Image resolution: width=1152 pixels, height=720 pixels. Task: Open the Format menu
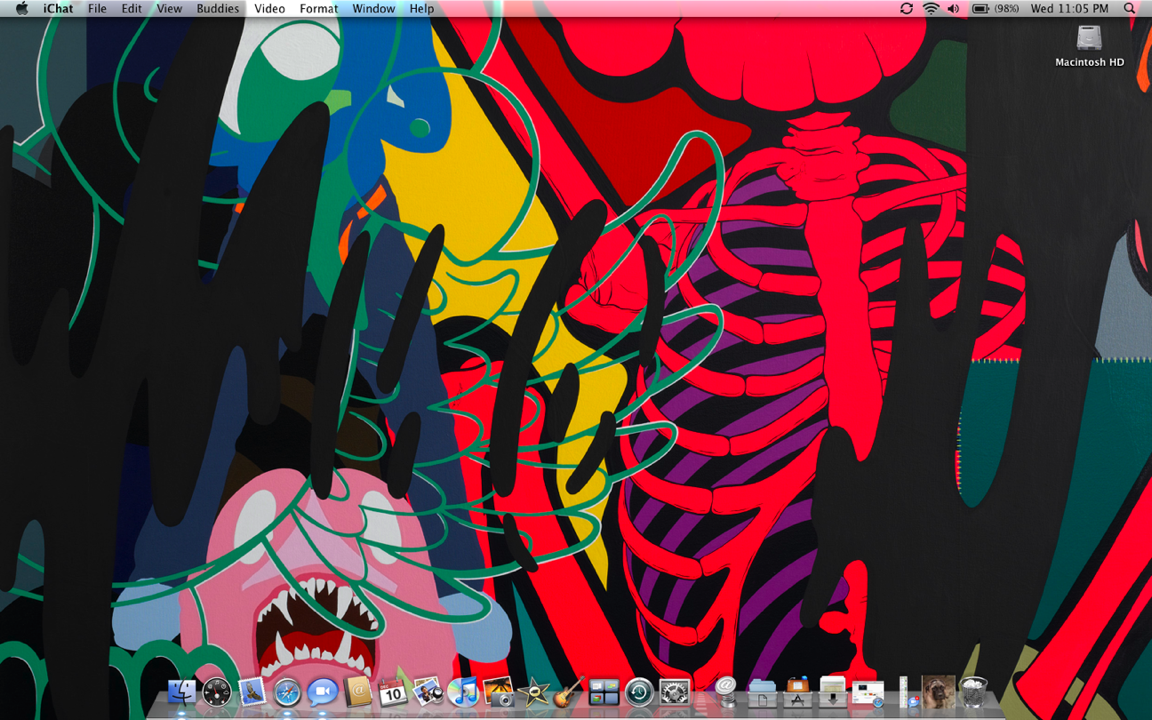point(319,9)
